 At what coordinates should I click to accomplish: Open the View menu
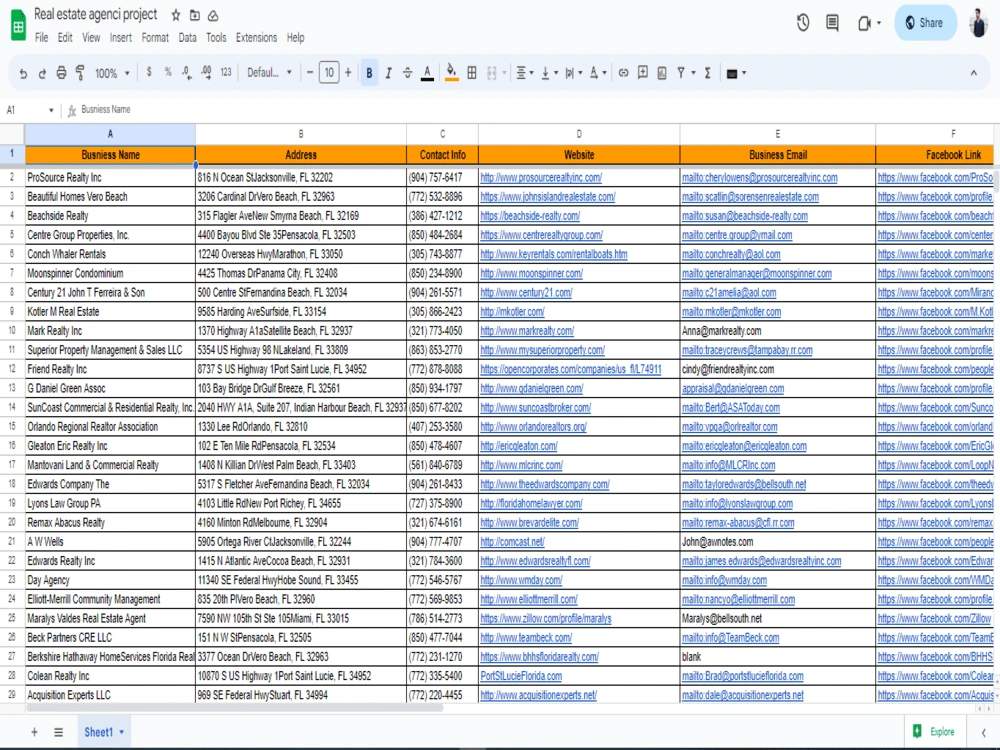tap(91, 38)
